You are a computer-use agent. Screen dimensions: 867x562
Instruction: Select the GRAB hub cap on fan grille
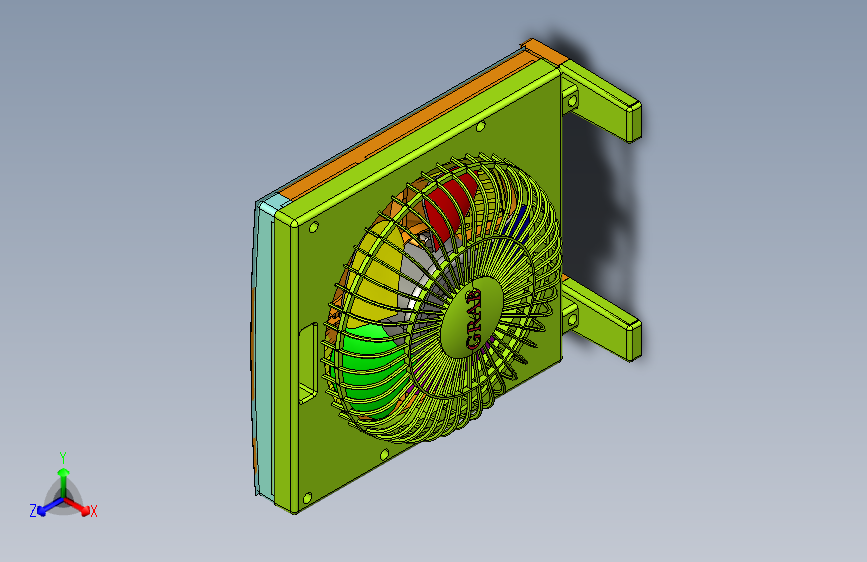click(472, 318)
